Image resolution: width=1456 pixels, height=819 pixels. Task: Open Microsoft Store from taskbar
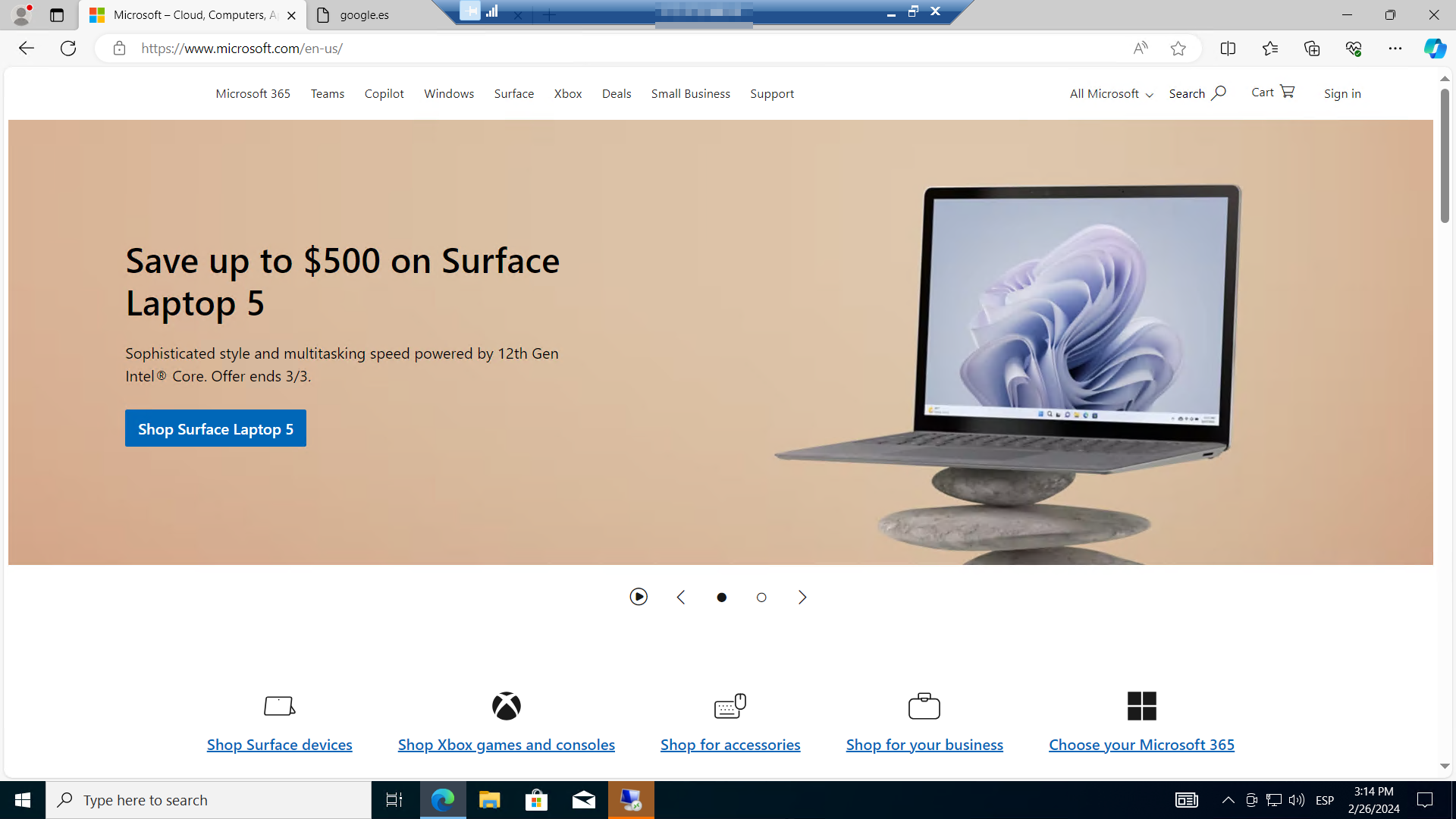click(x=536, y=800)
